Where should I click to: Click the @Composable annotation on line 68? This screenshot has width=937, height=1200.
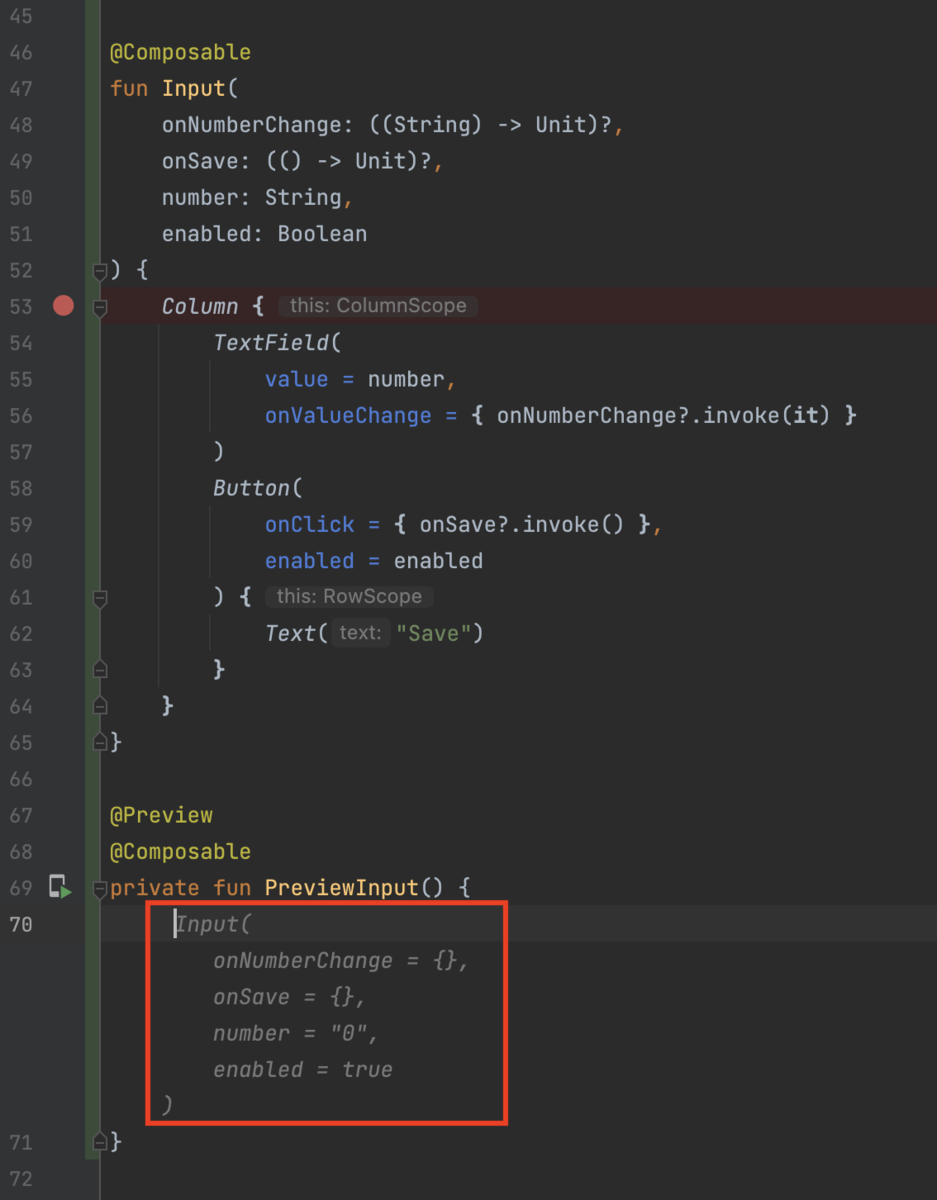point(180,852)
